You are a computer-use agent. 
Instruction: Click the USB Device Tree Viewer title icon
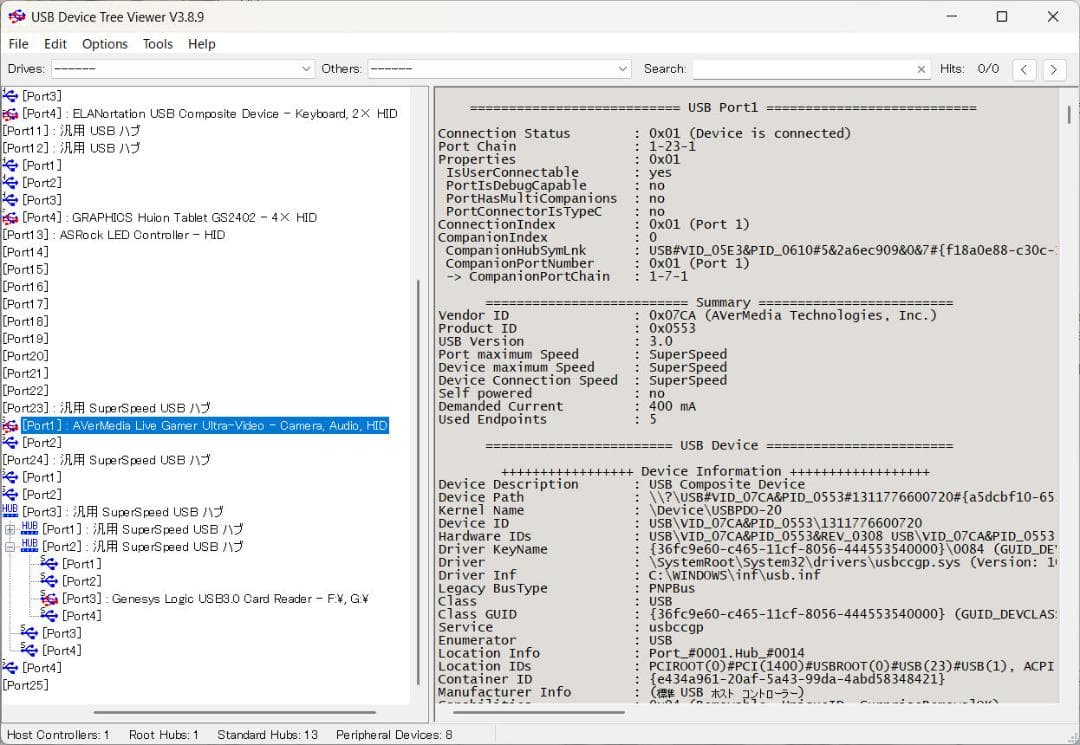(17, 17)
